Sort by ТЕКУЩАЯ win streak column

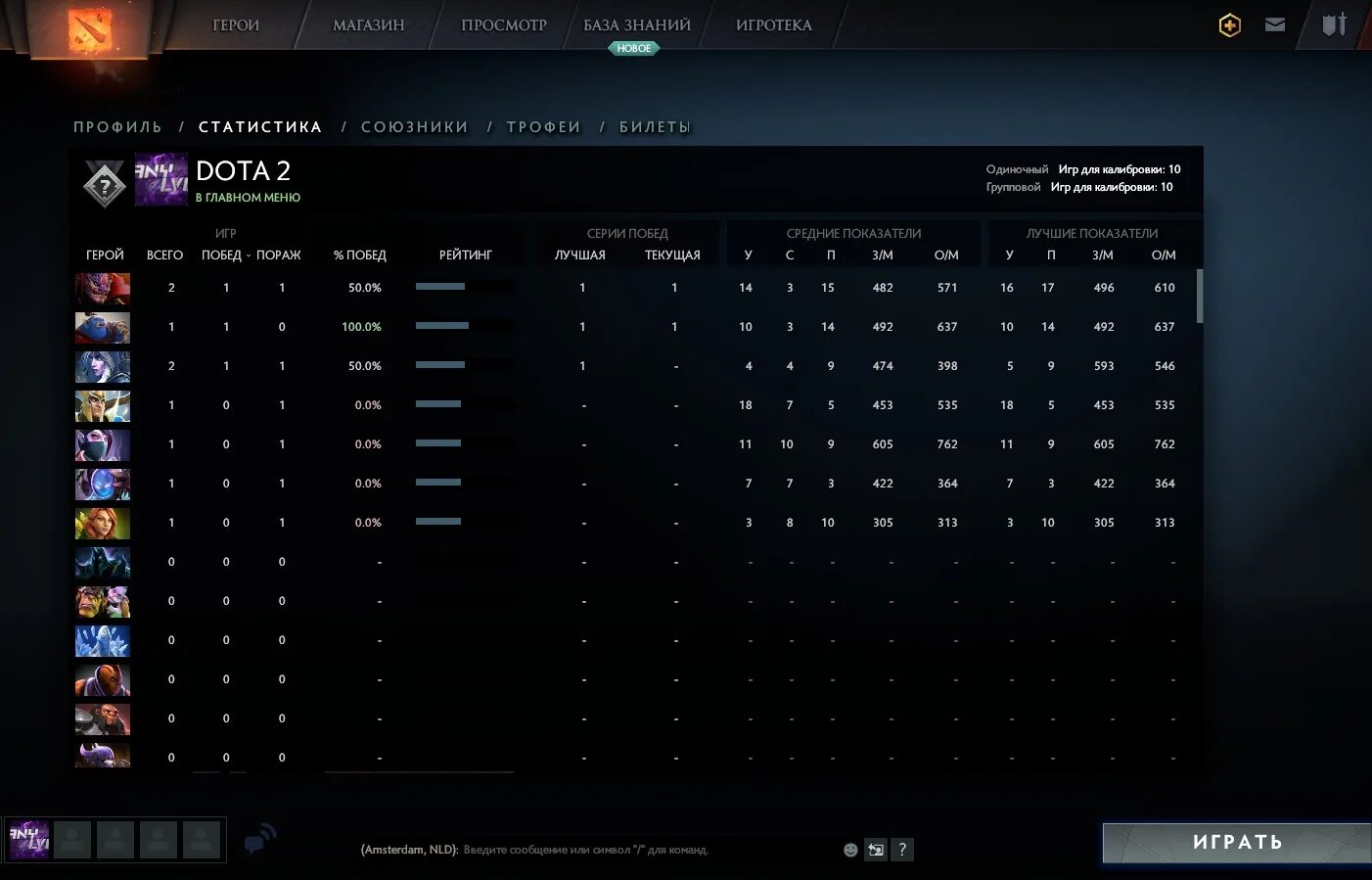tap(672, 255)
